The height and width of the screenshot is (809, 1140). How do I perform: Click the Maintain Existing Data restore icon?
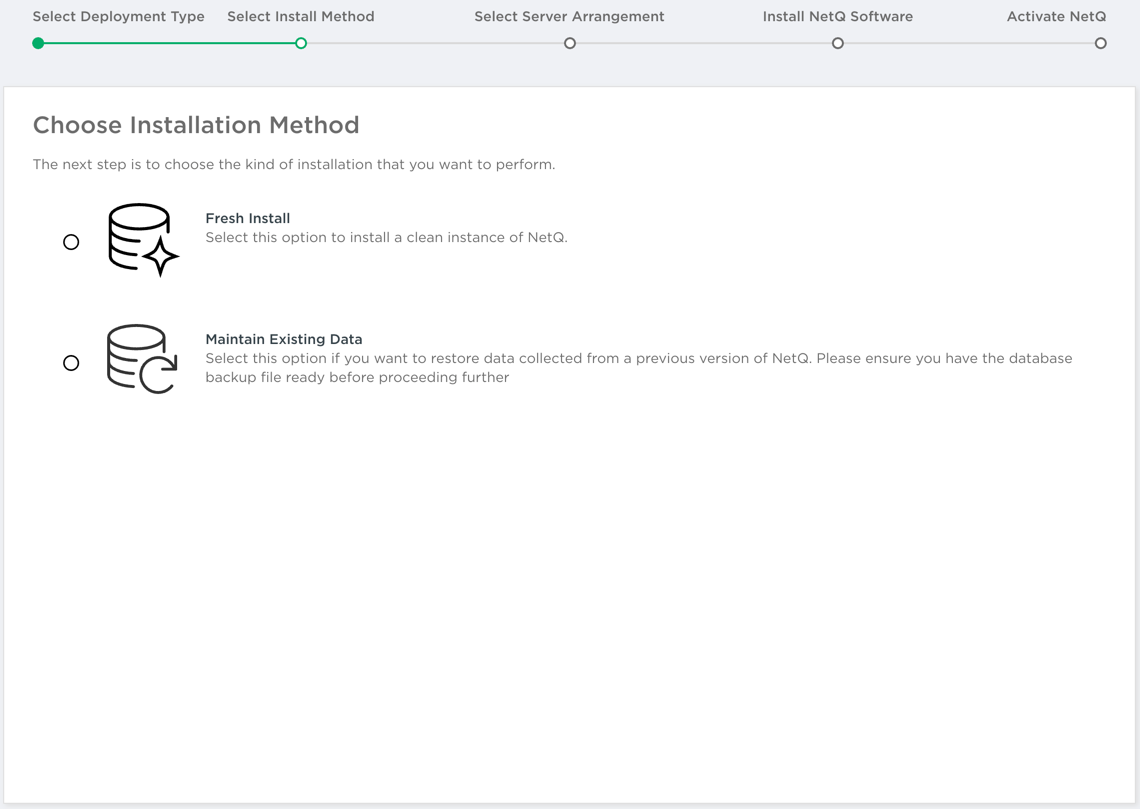(141, 359)
